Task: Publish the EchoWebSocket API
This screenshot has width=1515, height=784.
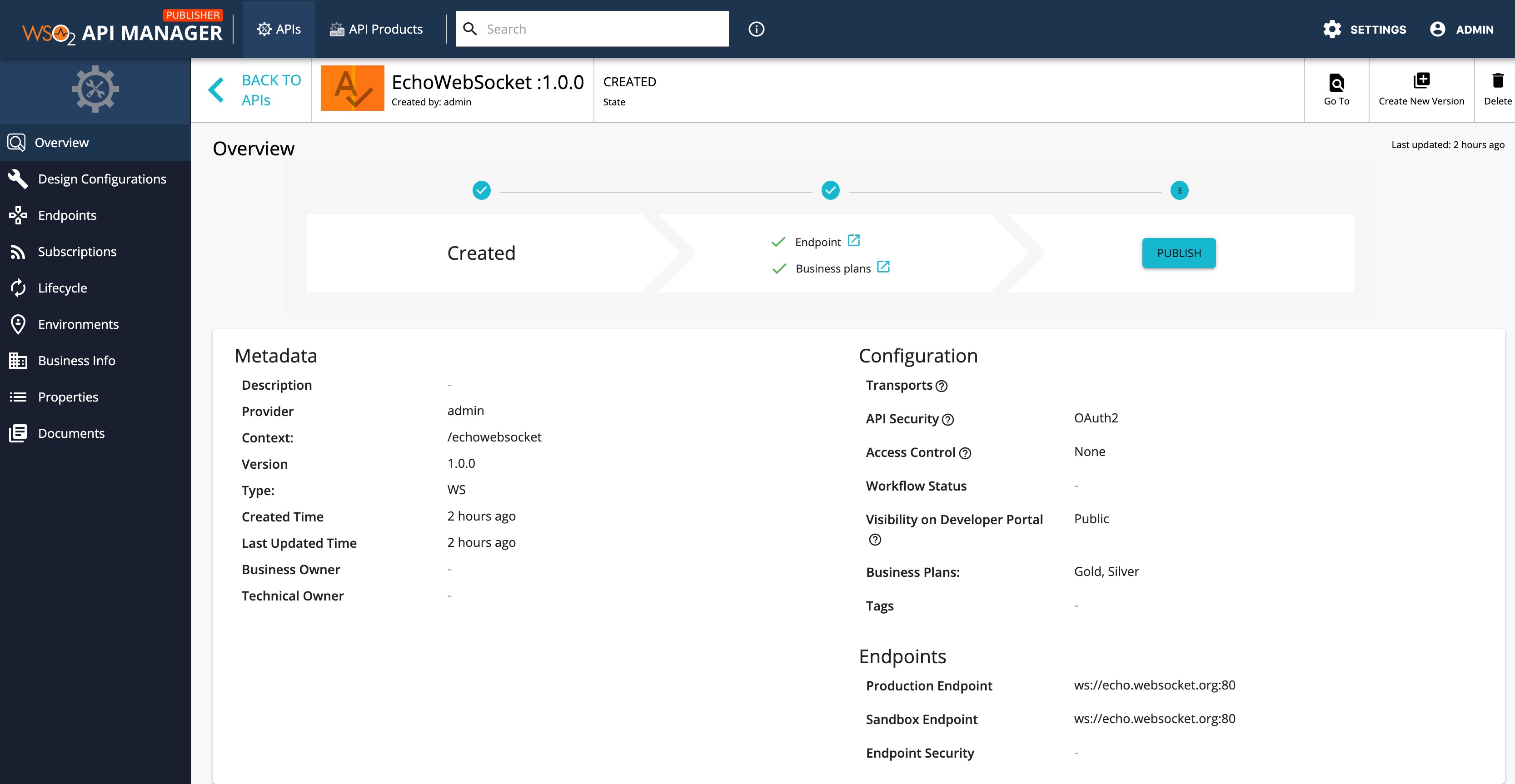Action: 1179,253
